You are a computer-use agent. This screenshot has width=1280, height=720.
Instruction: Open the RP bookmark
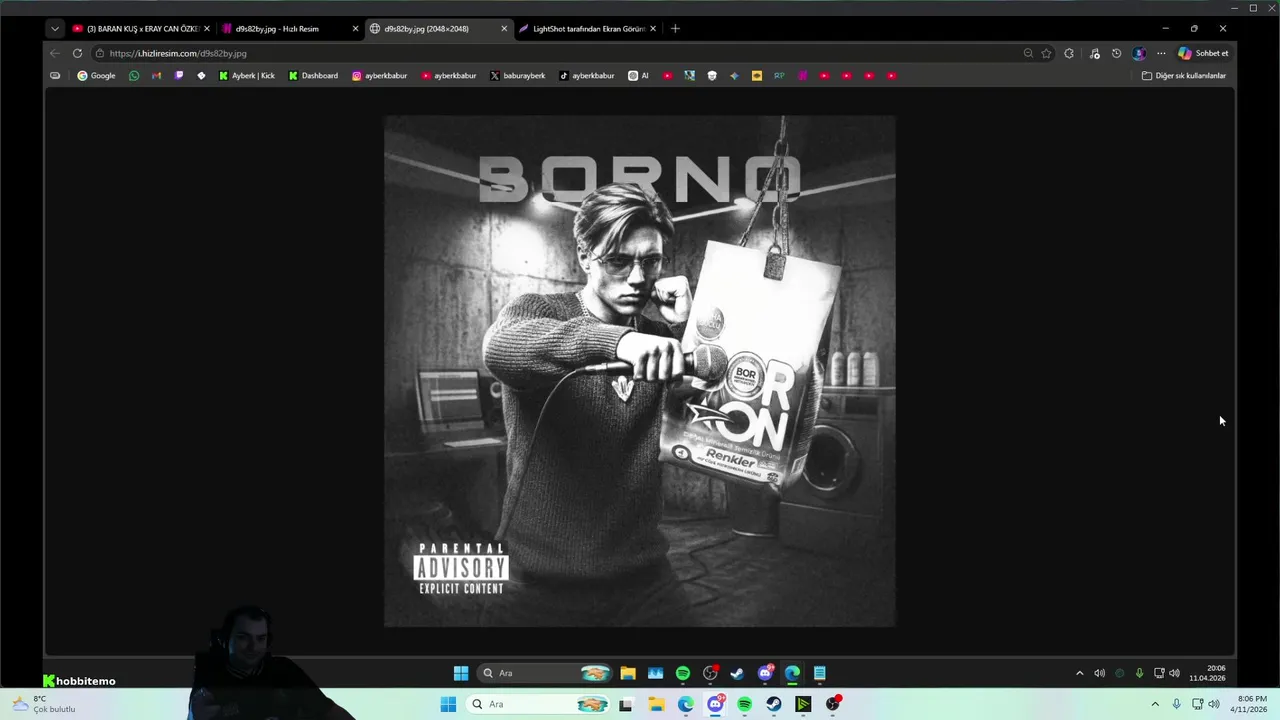point(779,75)
